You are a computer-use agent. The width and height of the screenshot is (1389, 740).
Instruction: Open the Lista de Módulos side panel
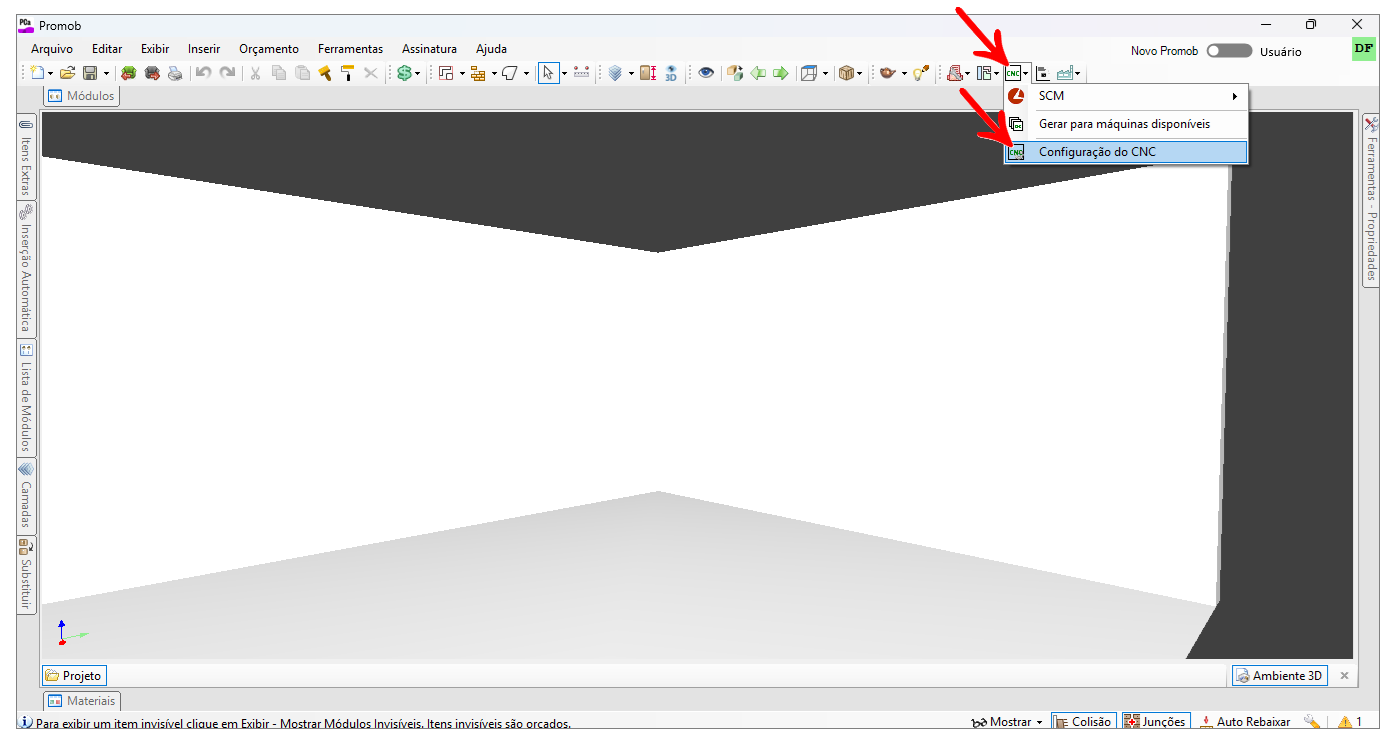[x=27, y=398]
